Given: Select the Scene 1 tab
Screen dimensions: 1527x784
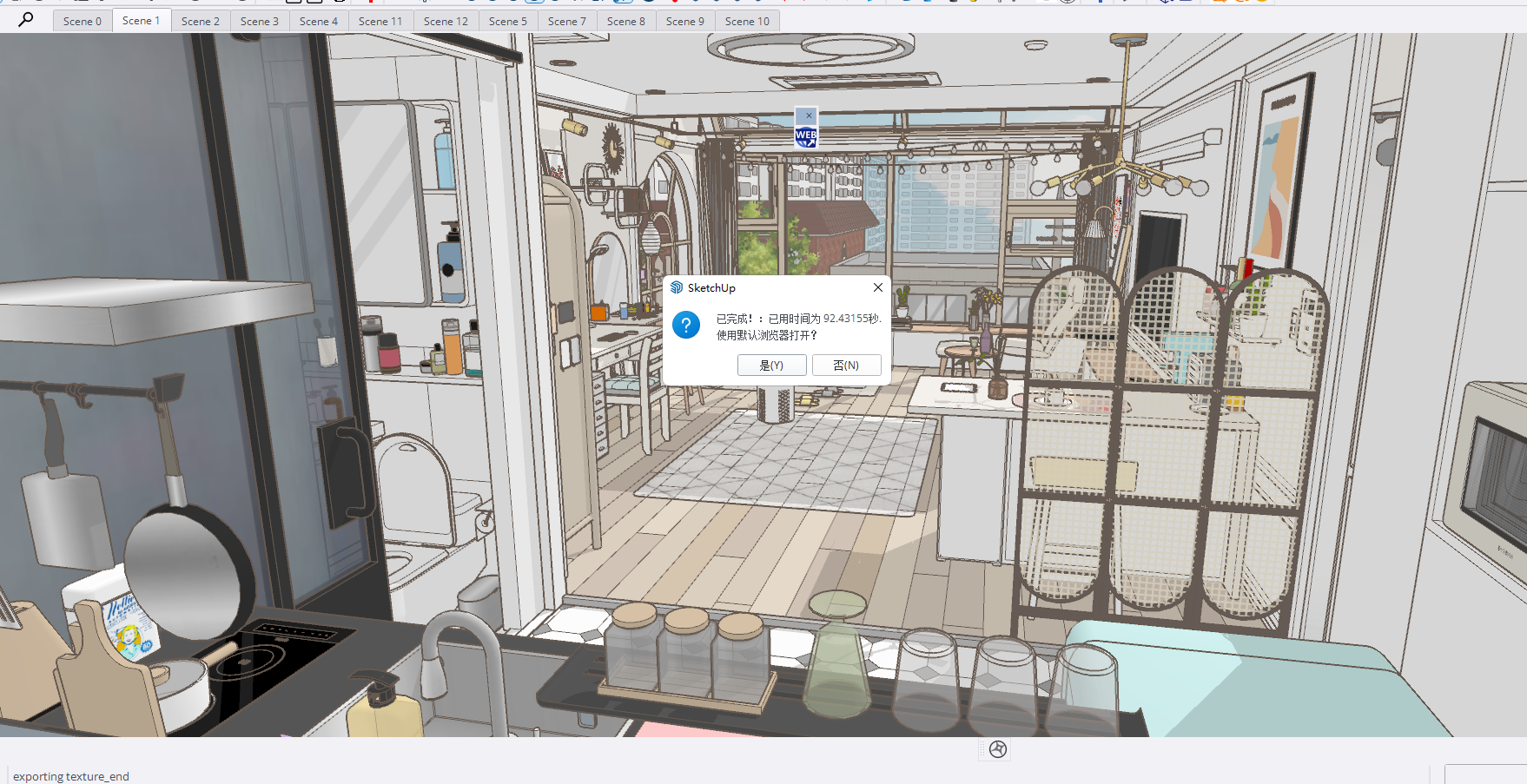Looking at the screenshot, I should tap(141, 20).
